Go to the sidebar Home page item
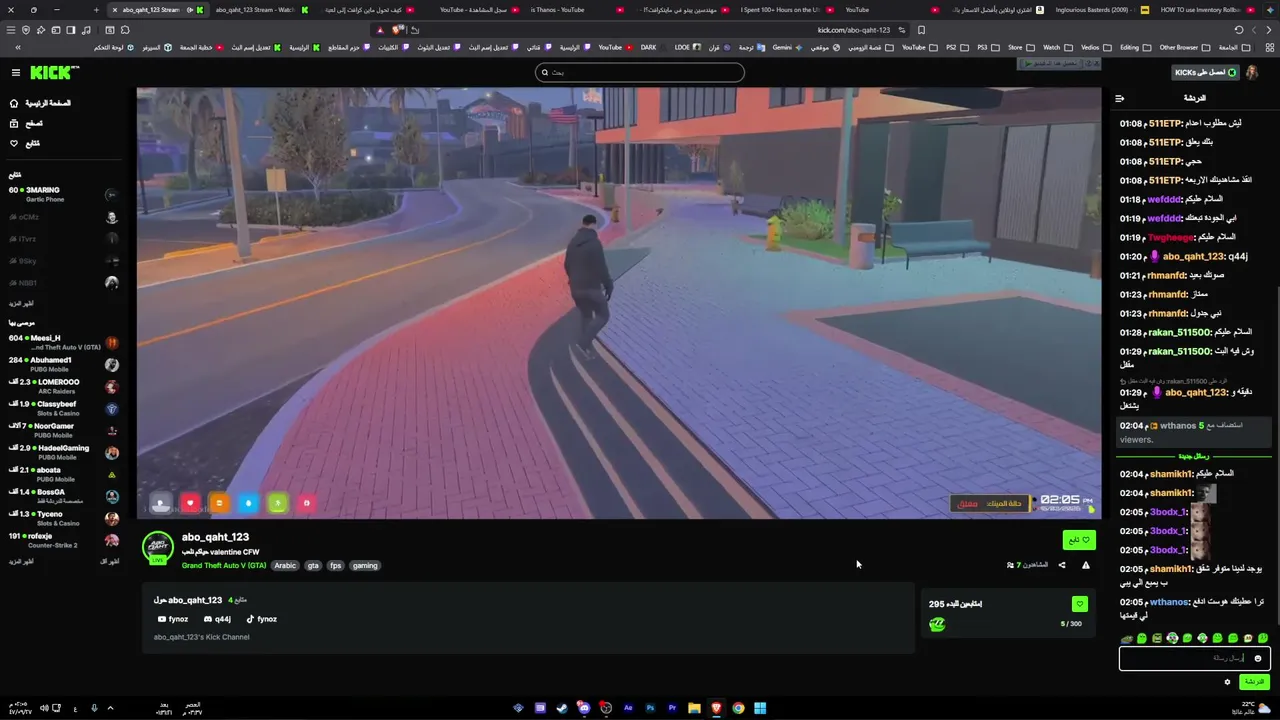Viewport: 1280px width, 720px height. tap(40, 103)
